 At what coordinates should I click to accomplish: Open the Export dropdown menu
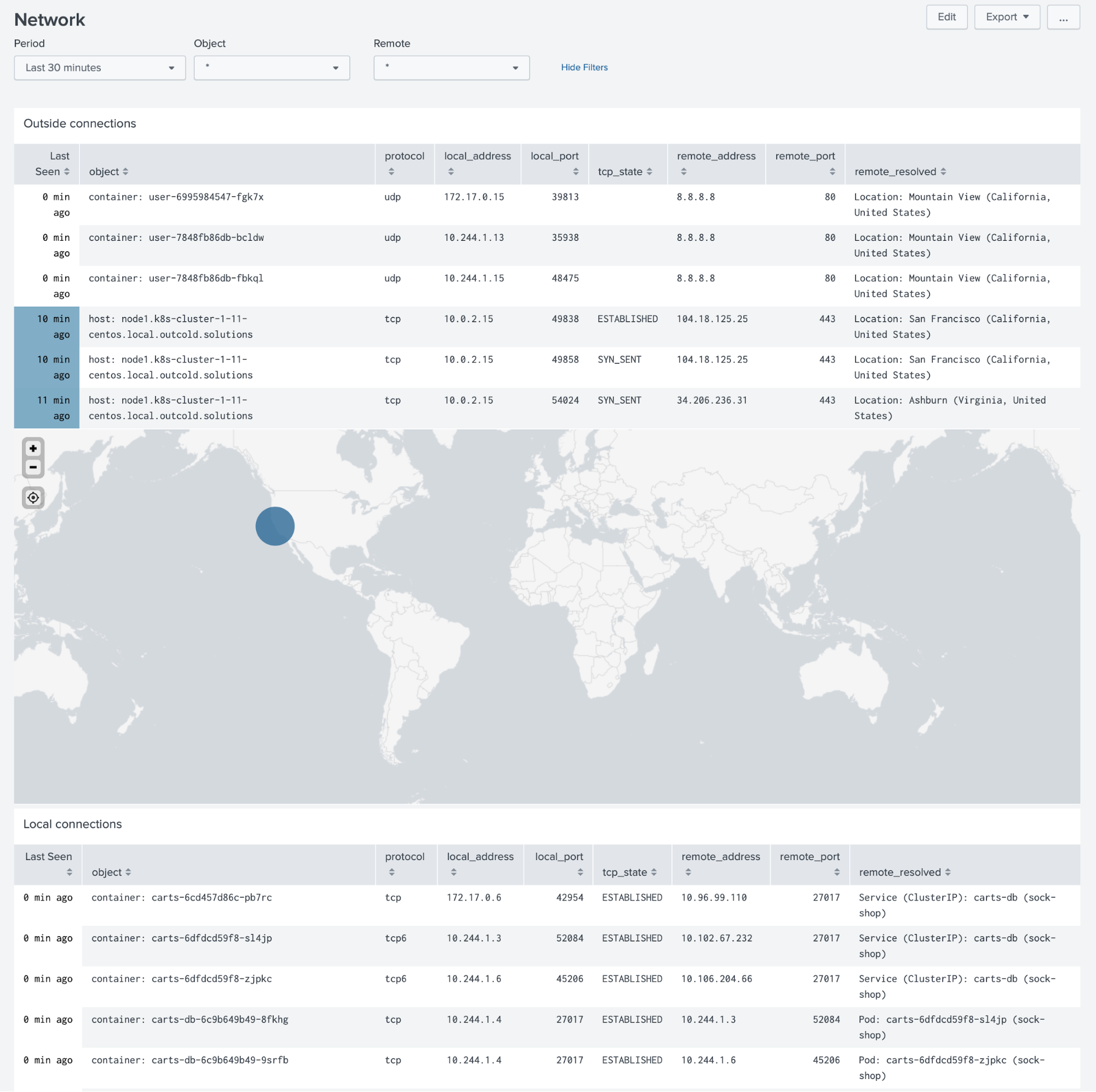coord(1007,17)
